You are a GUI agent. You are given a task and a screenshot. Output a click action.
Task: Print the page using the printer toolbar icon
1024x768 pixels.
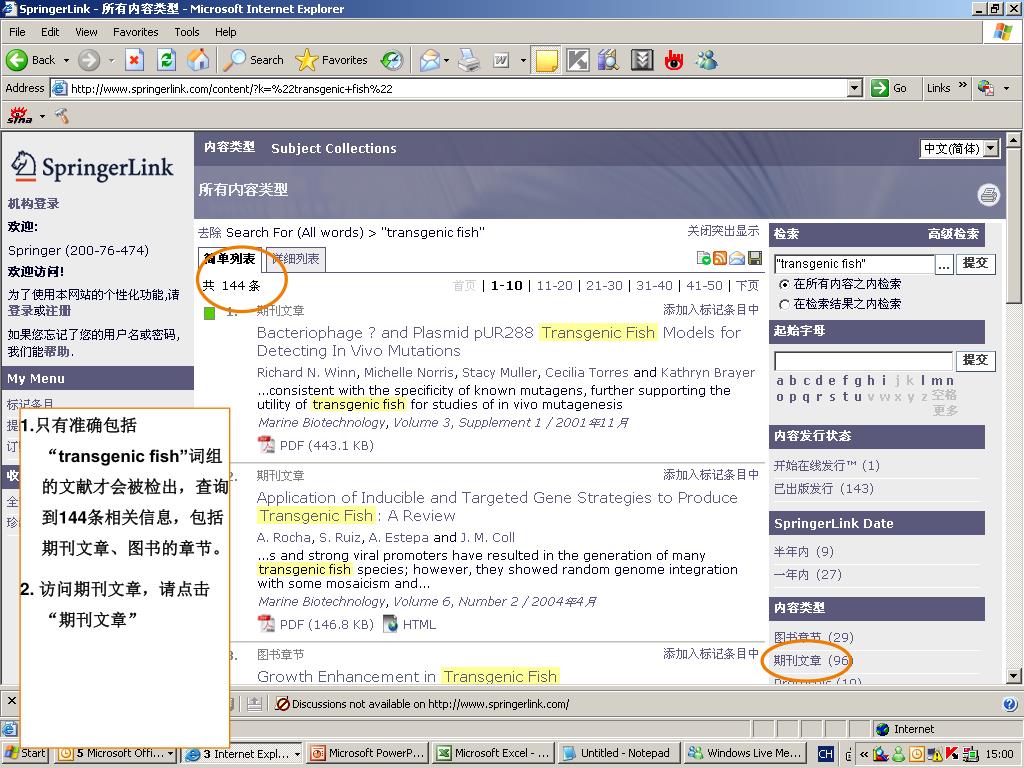[x=469, y=60]
